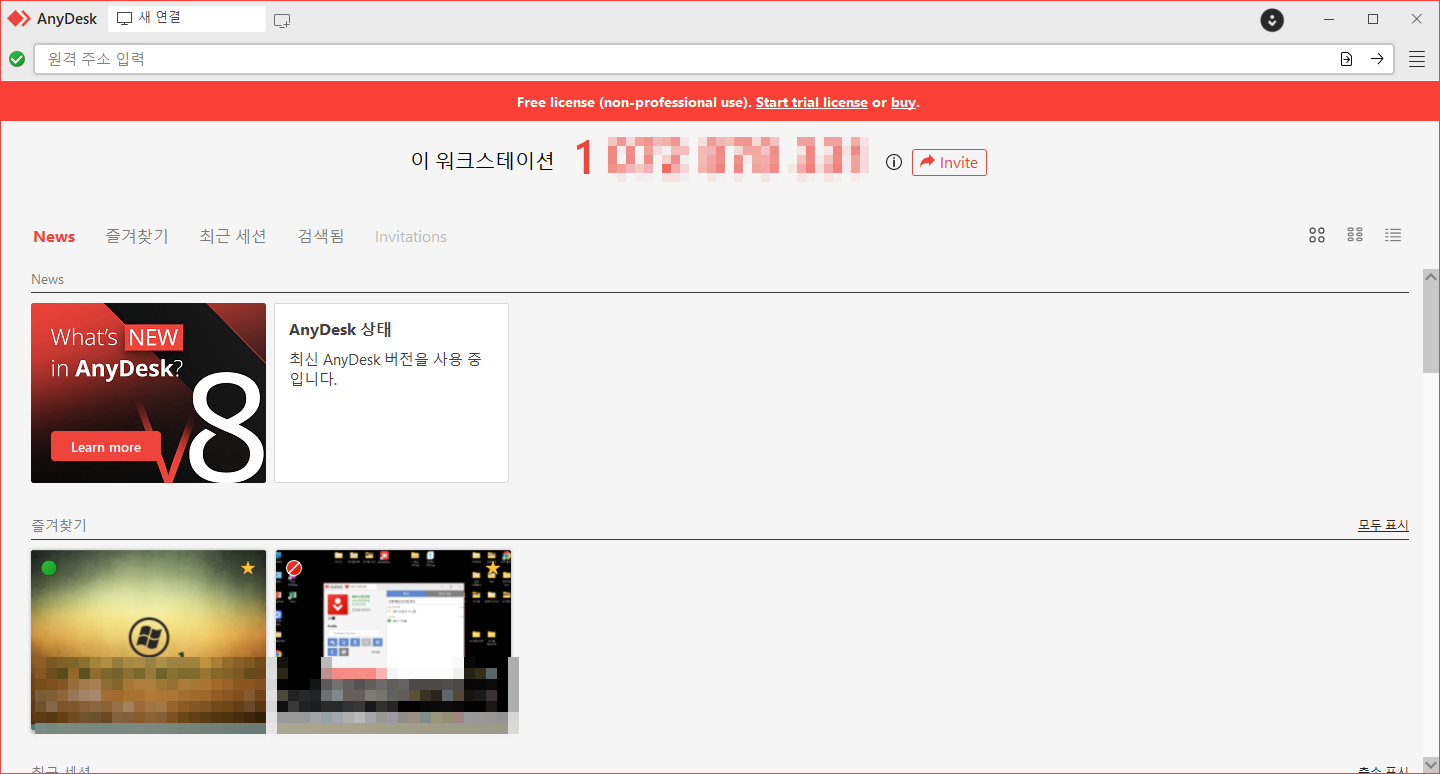1440x774 pixels.
Task: Click the green status check icon
Action: point(17,59)
